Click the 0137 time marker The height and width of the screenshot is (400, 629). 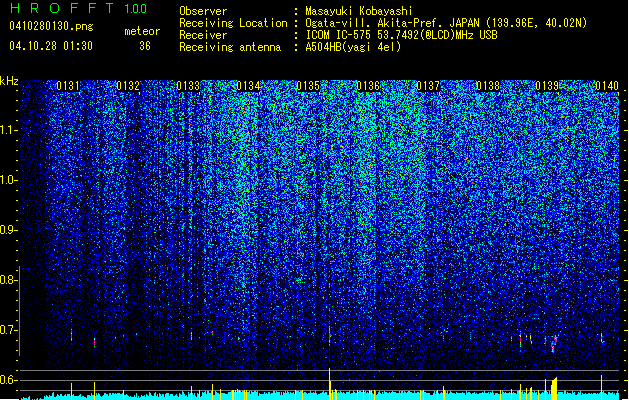(x=428, y=86)
